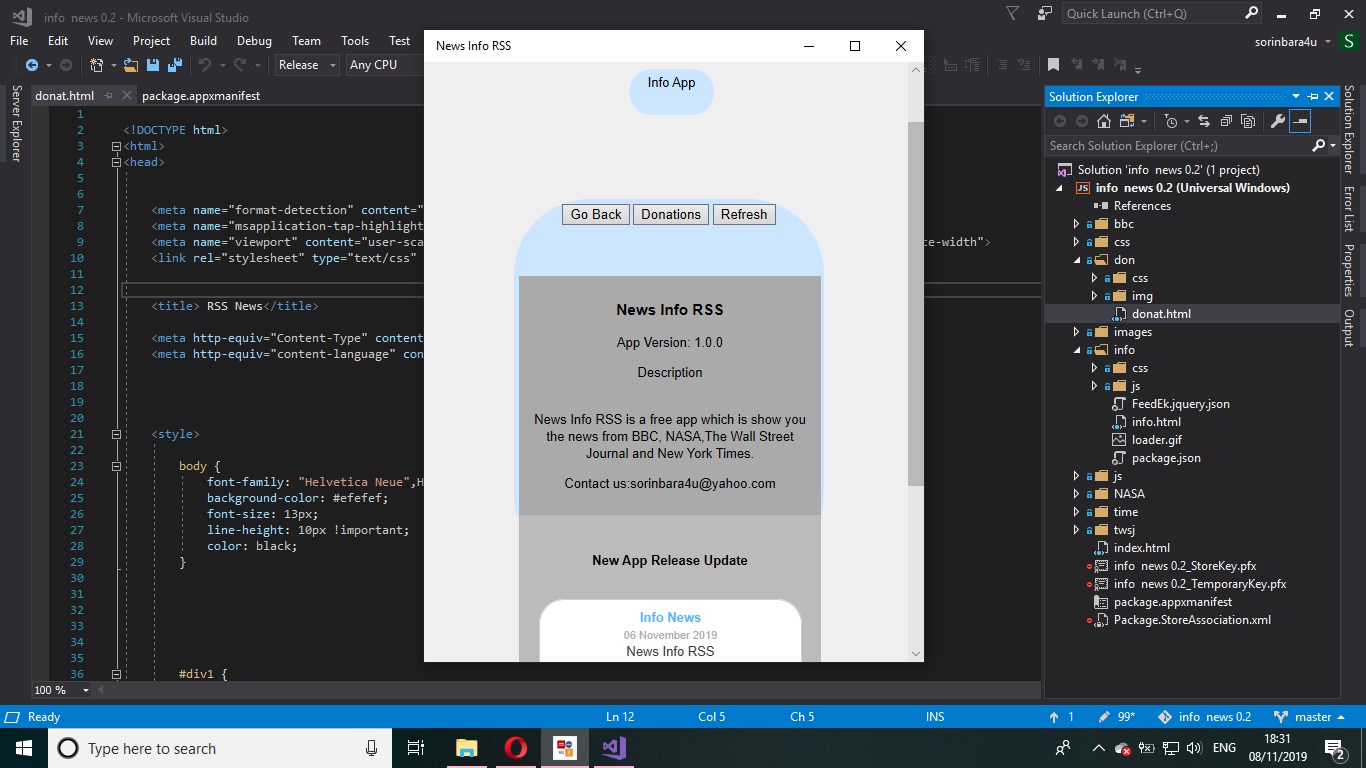Expand the twsj folder in Solution Explorer
1366x768 pixels.
[1077, 530]
